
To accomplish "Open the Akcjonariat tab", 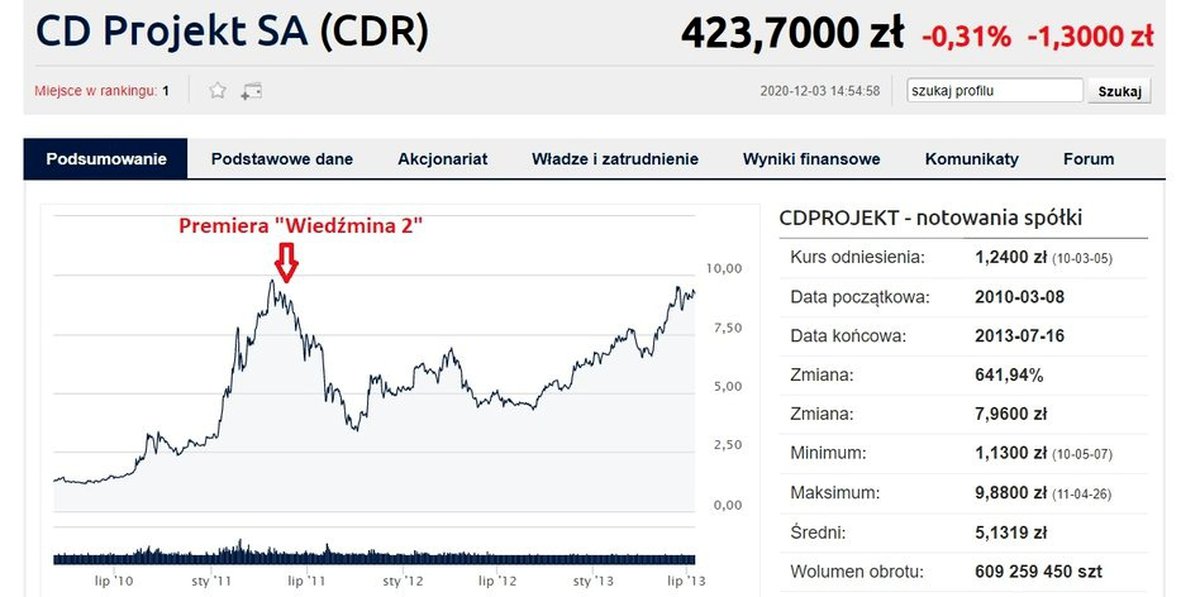I will (443, 159).
